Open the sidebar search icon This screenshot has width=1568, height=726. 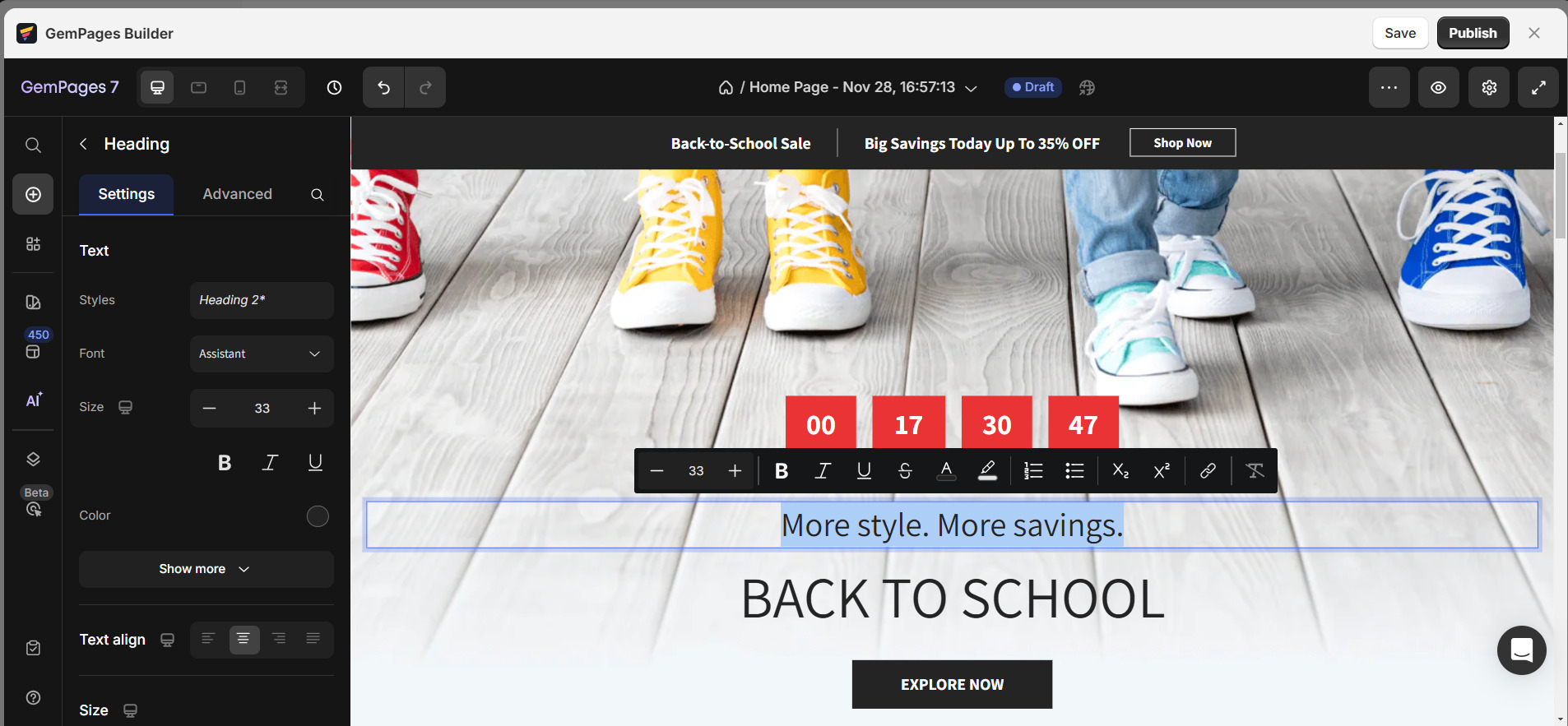(x=33, y=145)
